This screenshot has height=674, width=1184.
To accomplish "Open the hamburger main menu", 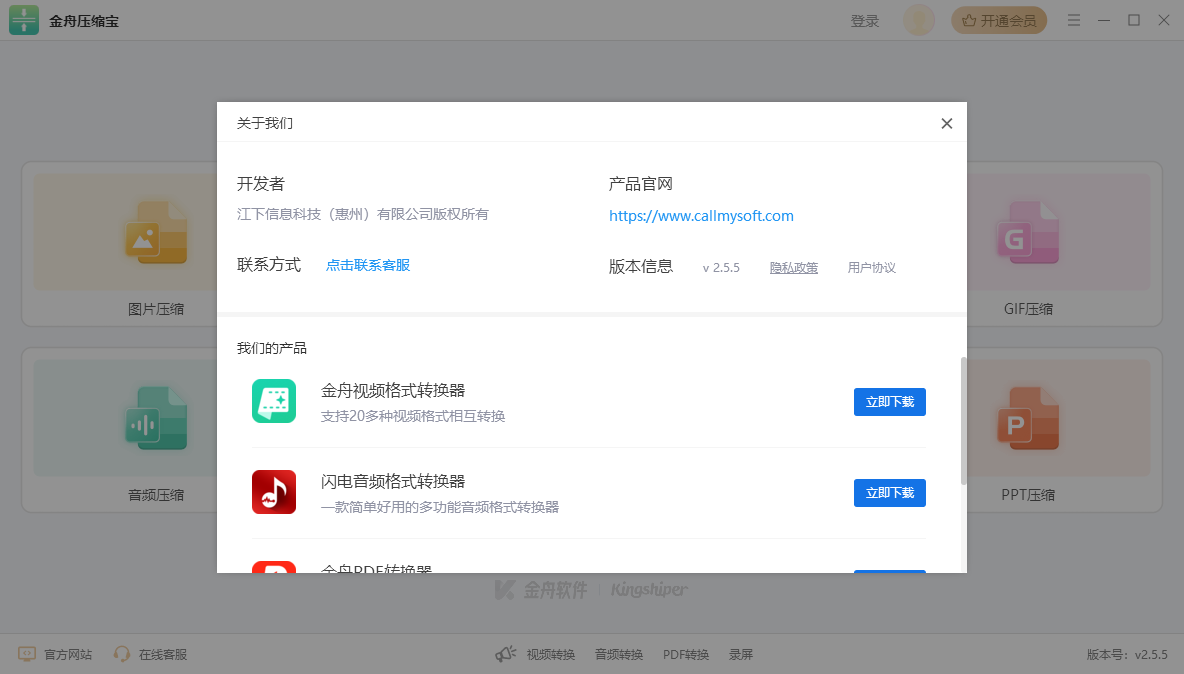I will (x=1074, y=21).
